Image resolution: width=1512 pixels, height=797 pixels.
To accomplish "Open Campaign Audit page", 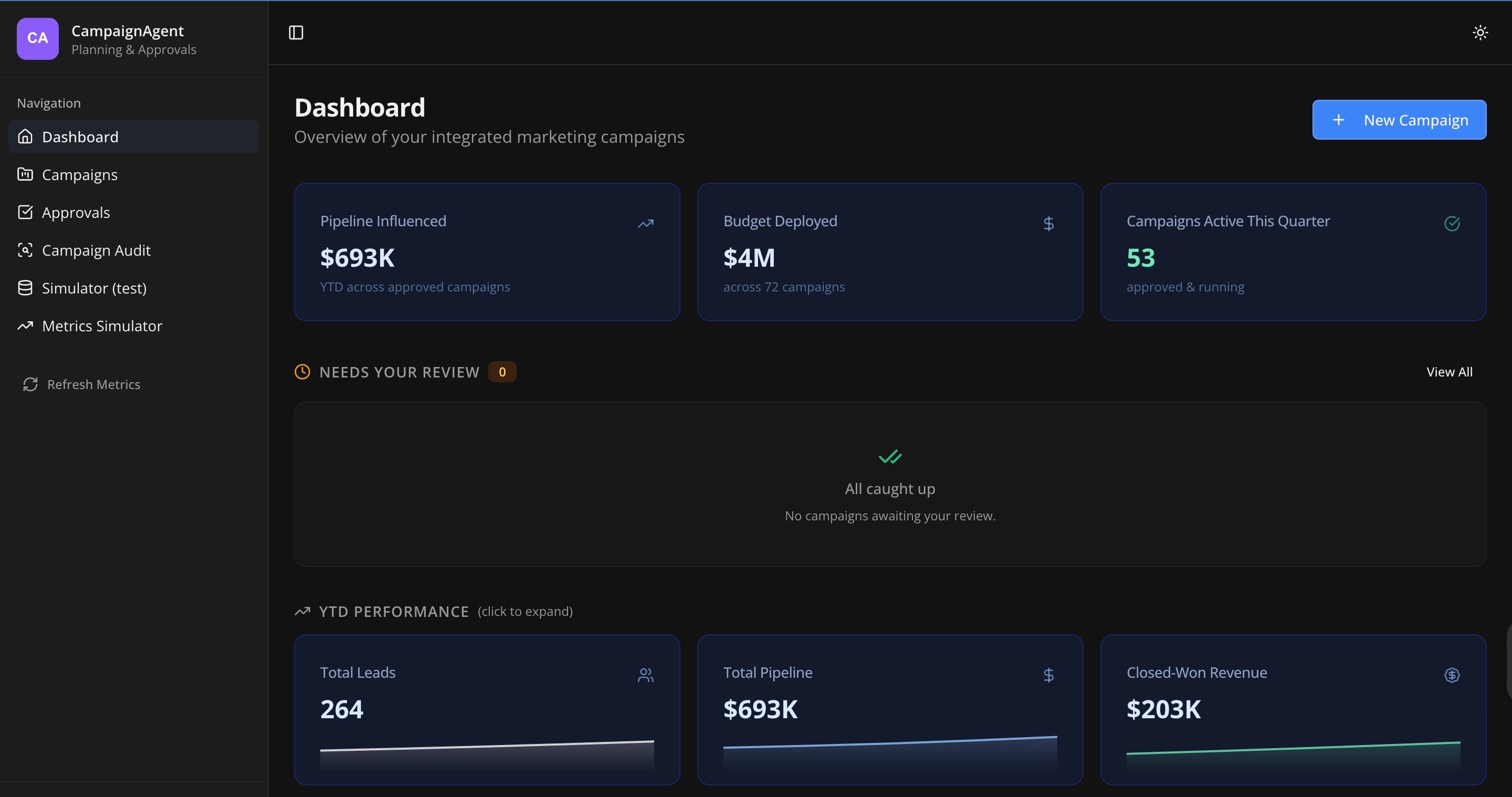I will (96, 250).
